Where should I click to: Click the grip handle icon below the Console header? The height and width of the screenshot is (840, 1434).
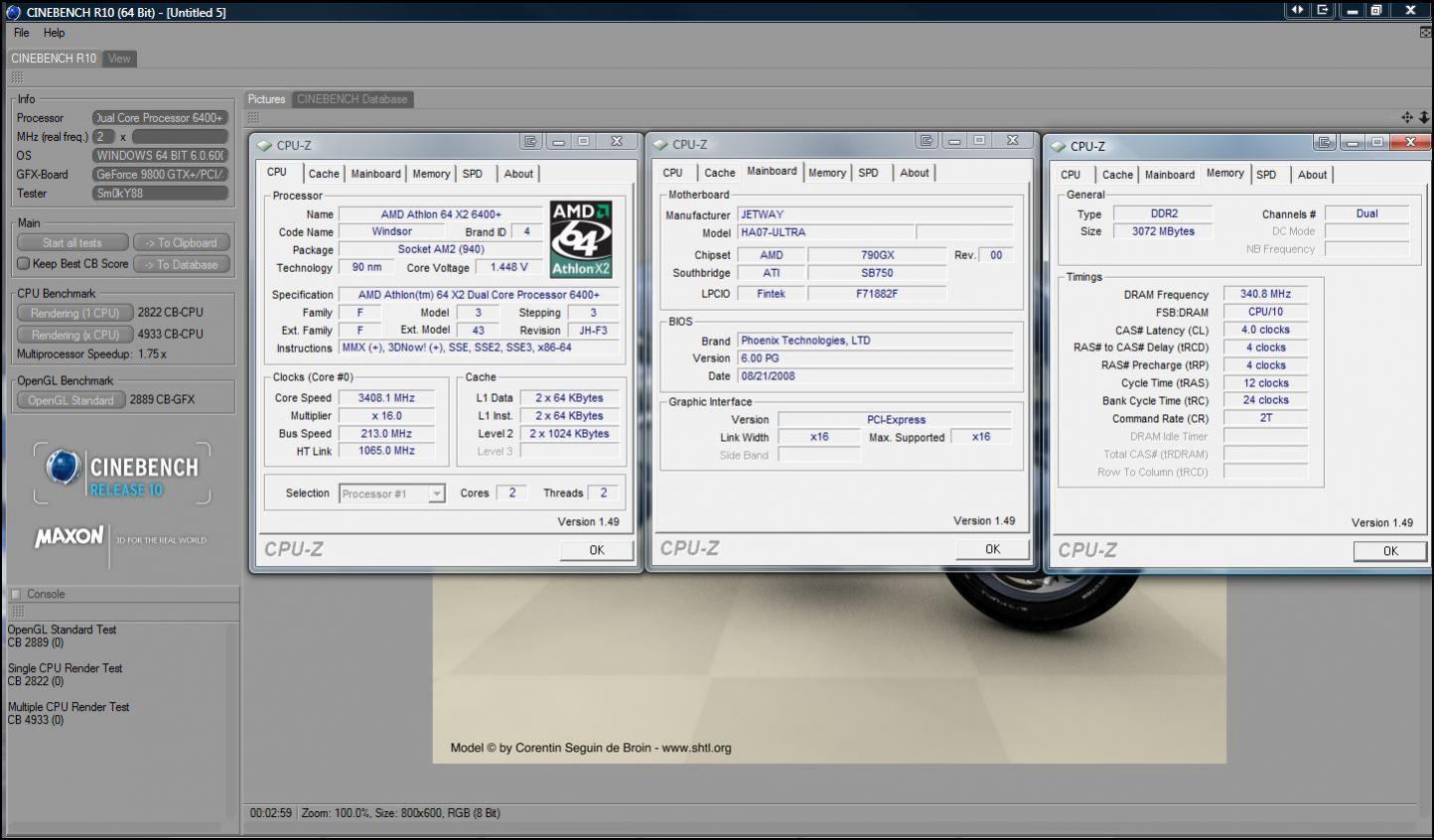[x=17, y=611]
